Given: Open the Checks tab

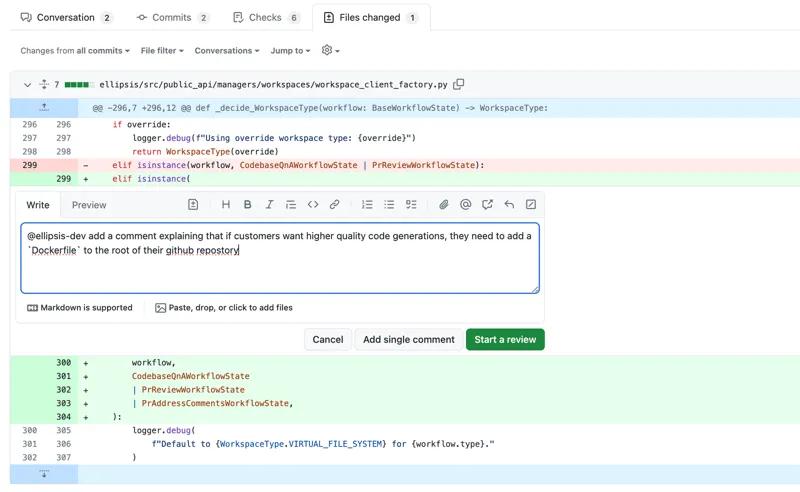Looking at the screenshot, I should (x=266, y=17).
